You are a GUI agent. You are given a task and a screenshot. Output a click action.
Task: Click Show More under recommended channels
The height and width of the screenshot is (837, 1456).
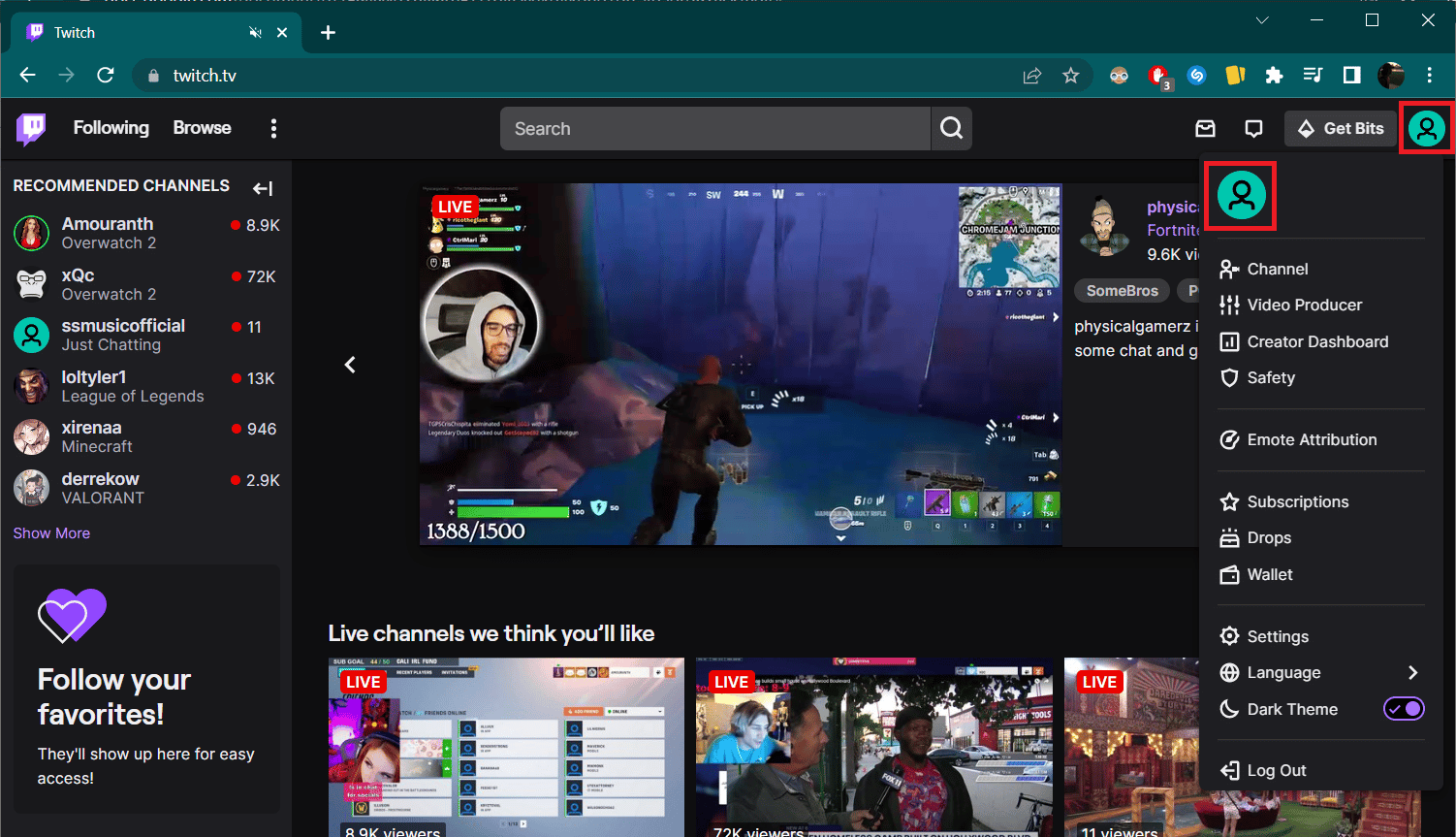point(51,533)
